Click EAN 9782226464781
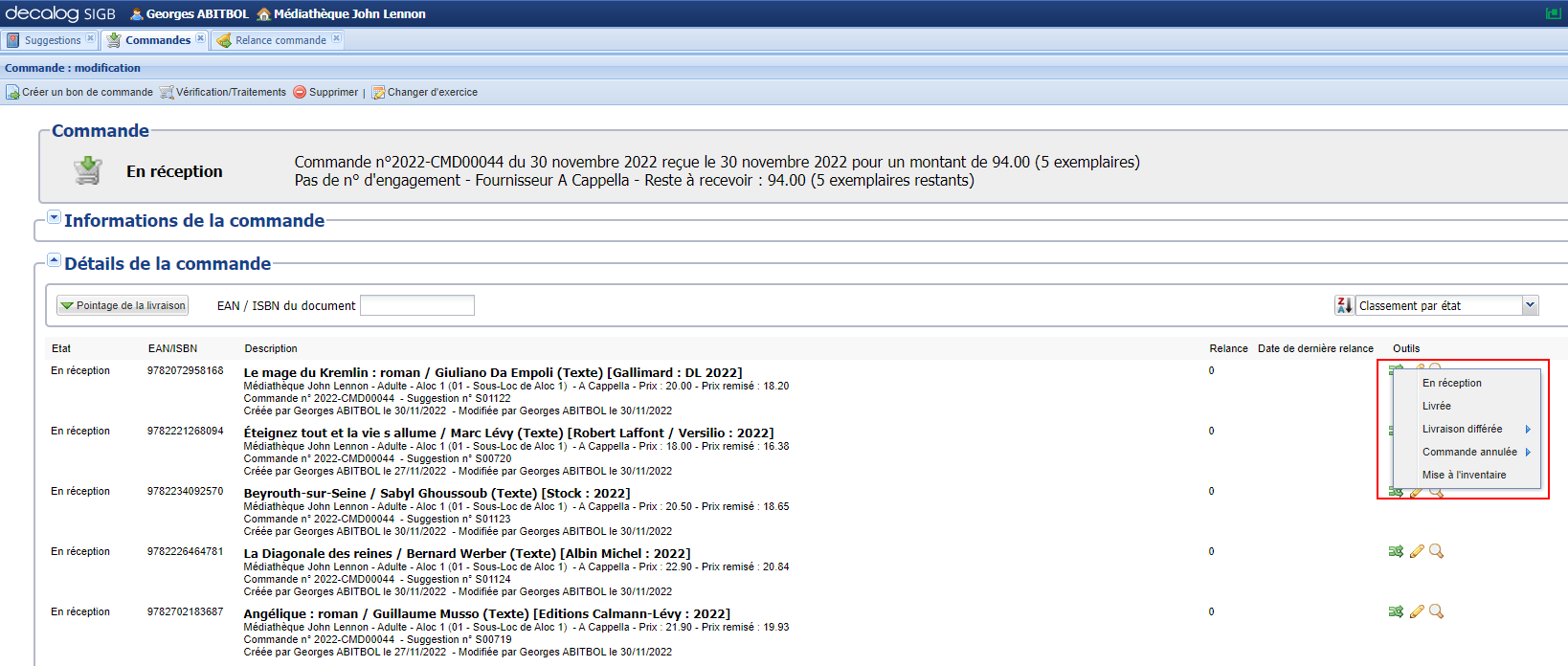 pyautogui.click(x=185, y=551)
